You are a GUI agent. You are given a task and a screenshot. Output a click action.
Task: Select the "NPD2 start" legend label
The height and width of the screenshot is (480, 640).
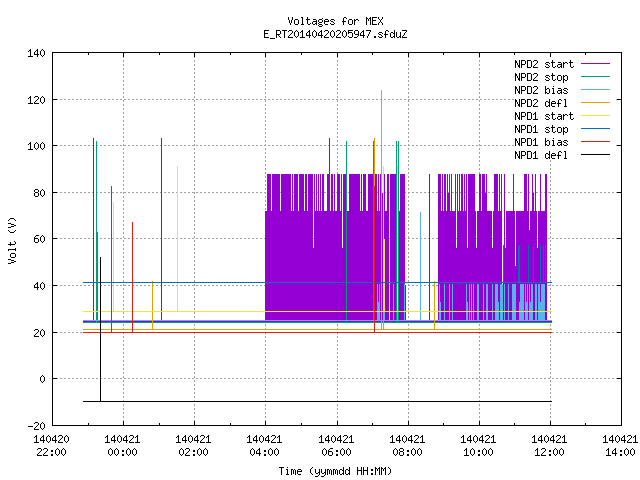(x=544, y=64)
